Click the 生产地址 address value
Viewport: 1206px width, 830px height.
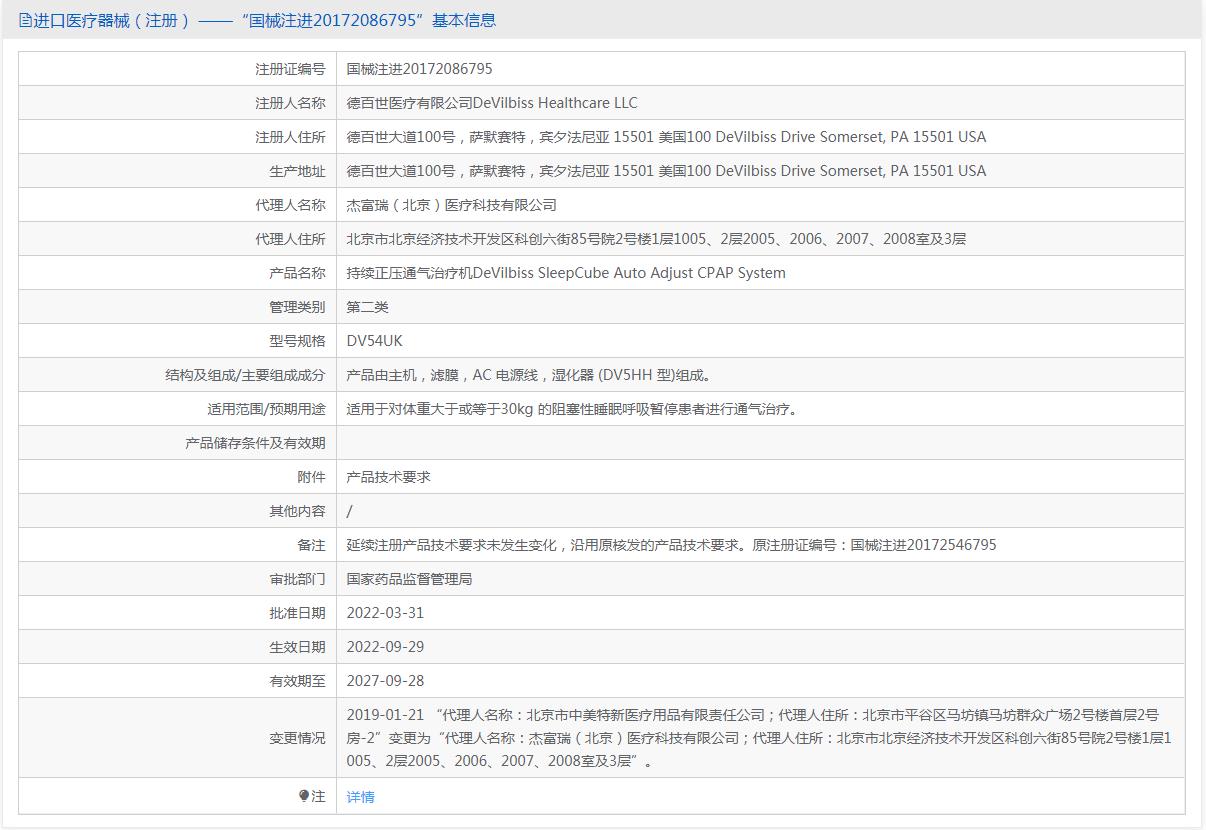point(666,171)
